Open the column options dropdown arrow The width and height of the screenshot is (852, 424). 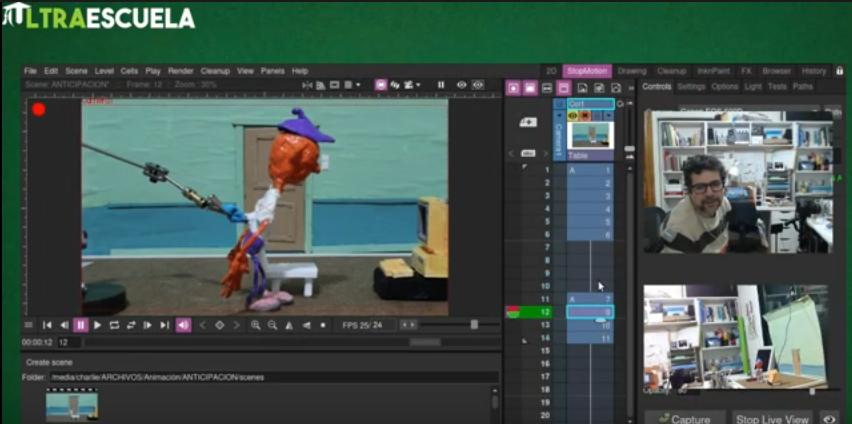click(608, 116)
